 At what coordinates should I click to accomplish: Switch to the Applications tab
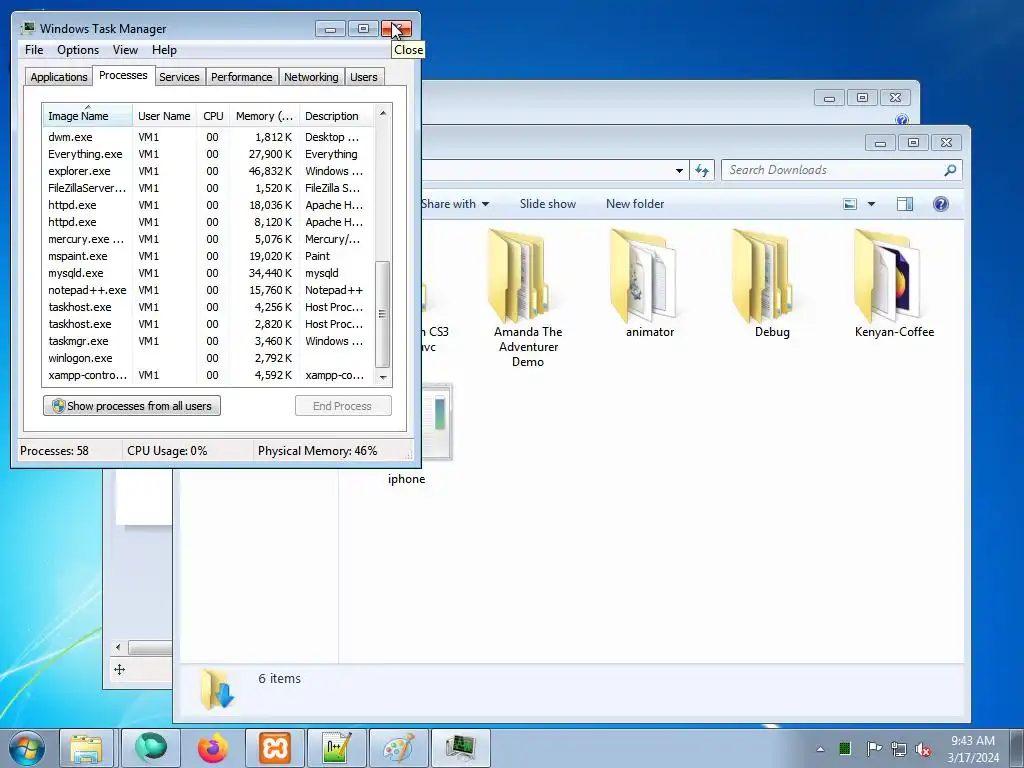(59, 77)
